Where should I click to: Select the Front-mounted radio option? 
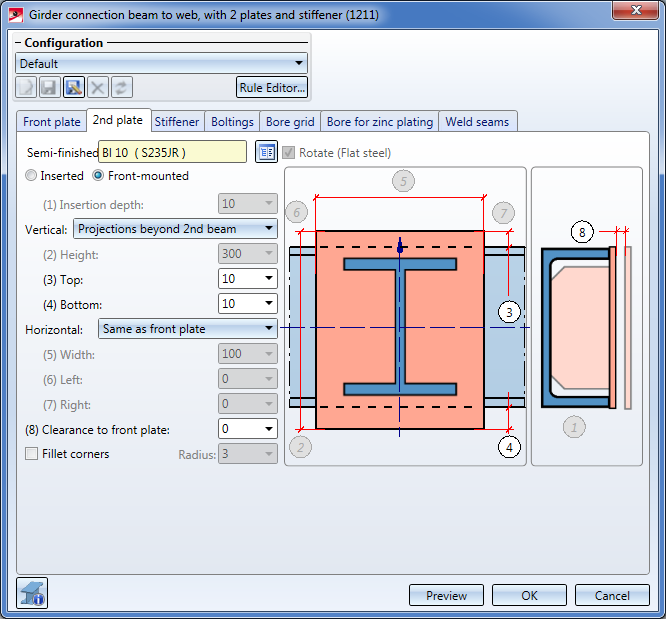coord(99,176)
